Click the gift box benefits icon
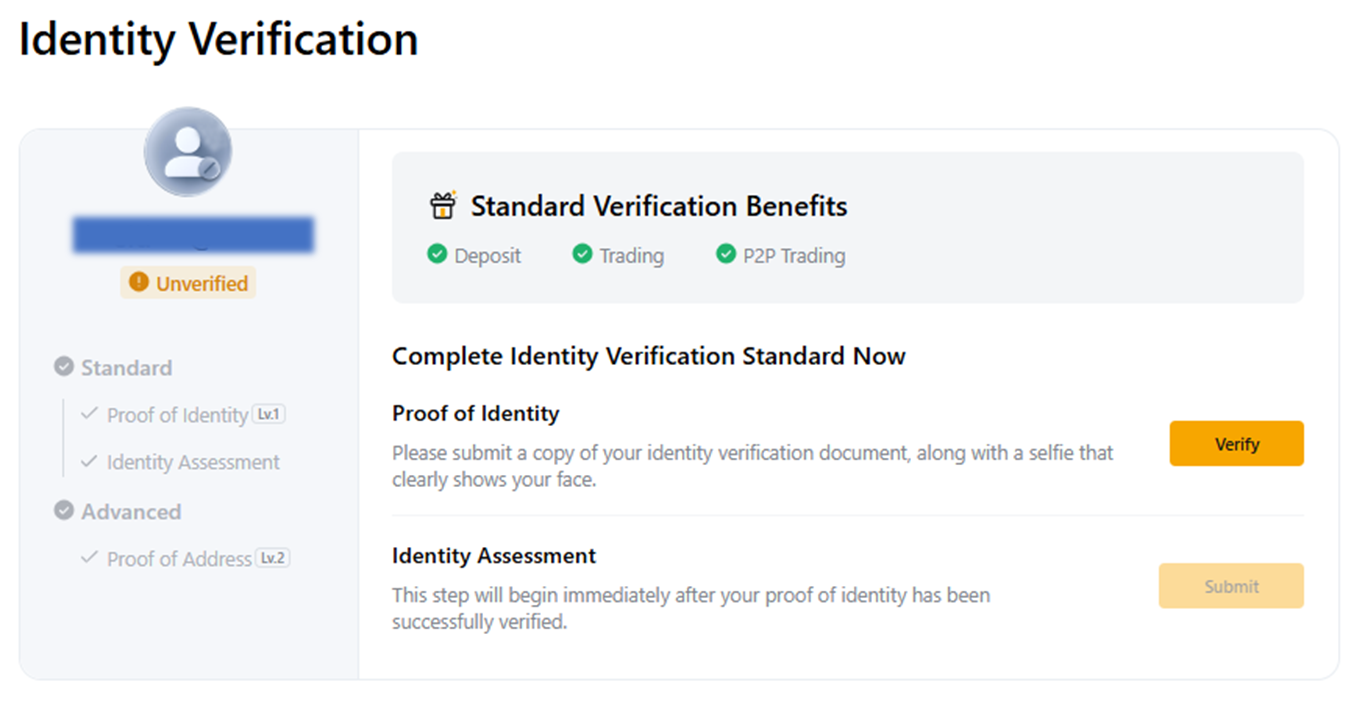Image resolution: width=1365 pixels, height=707 pixels. [x=442, y=206]
